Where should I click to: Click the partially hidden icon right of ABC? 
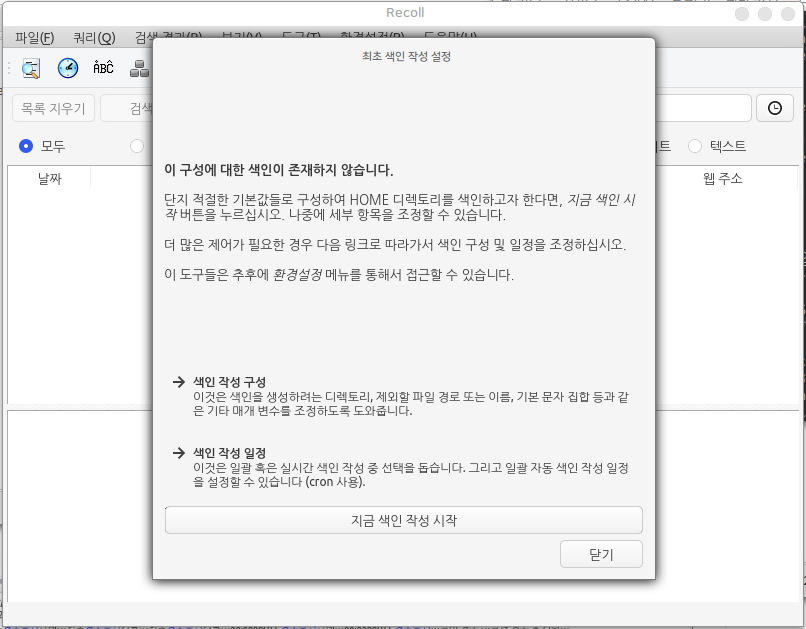coord(140,68)
